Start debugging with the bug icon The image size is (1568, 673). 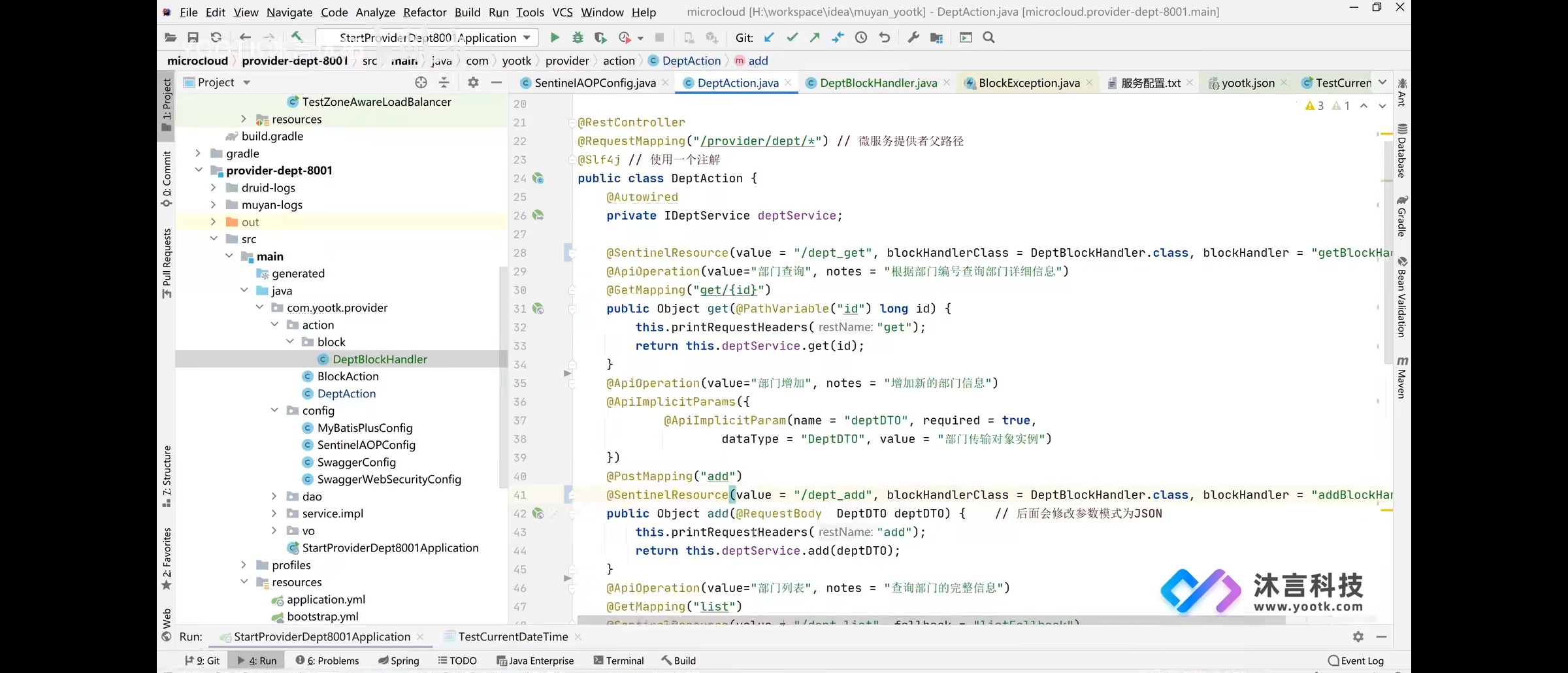[578, 38]
